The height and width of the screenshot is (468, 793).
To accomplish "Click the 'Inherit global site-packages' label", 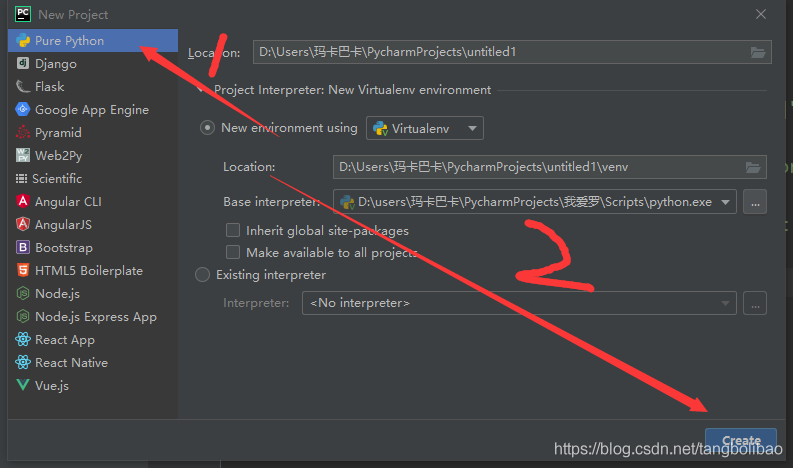I will (x=327, y=231).
